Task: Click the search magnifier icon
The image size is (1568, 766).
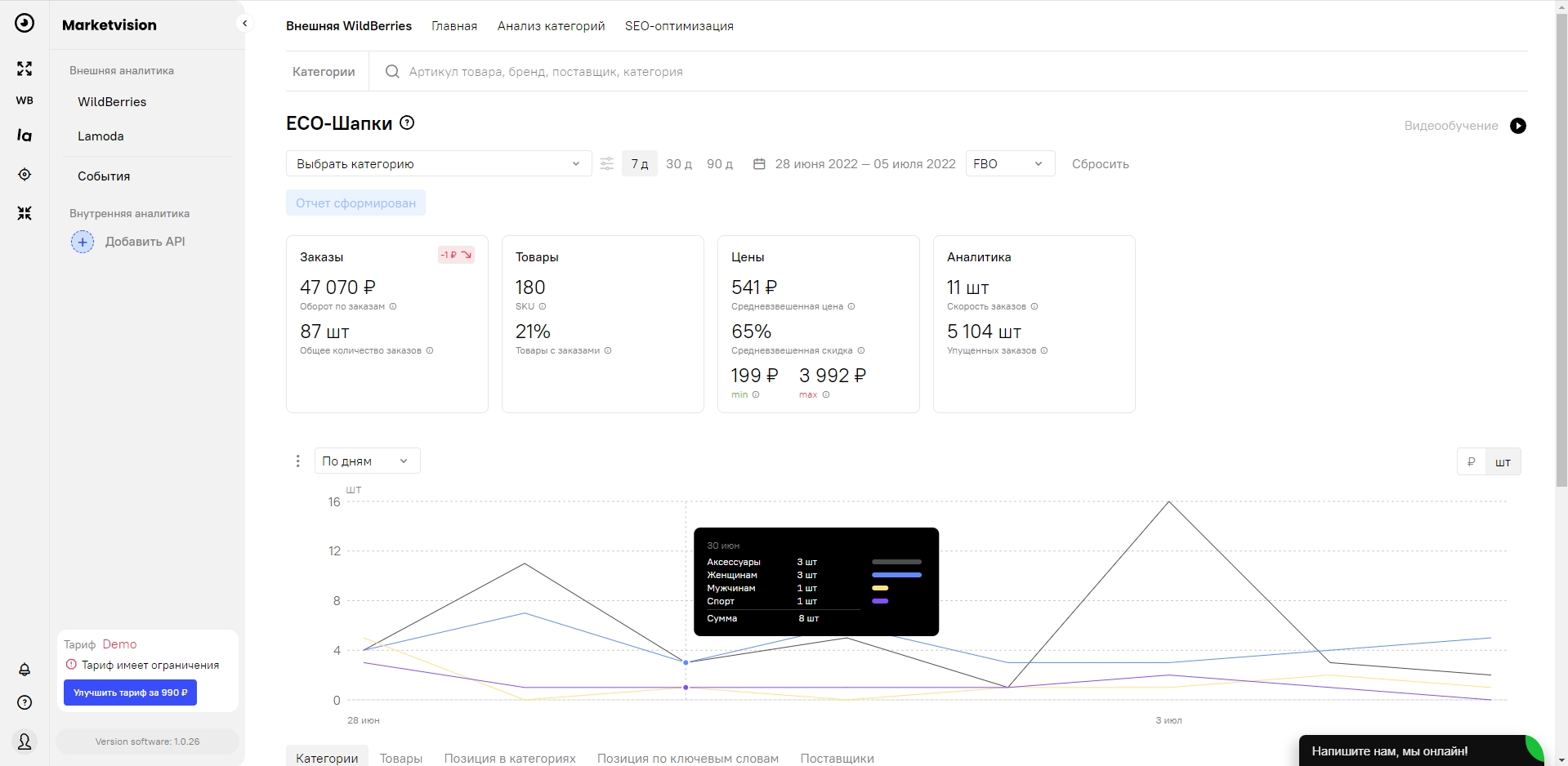Action: coord(392,72)
